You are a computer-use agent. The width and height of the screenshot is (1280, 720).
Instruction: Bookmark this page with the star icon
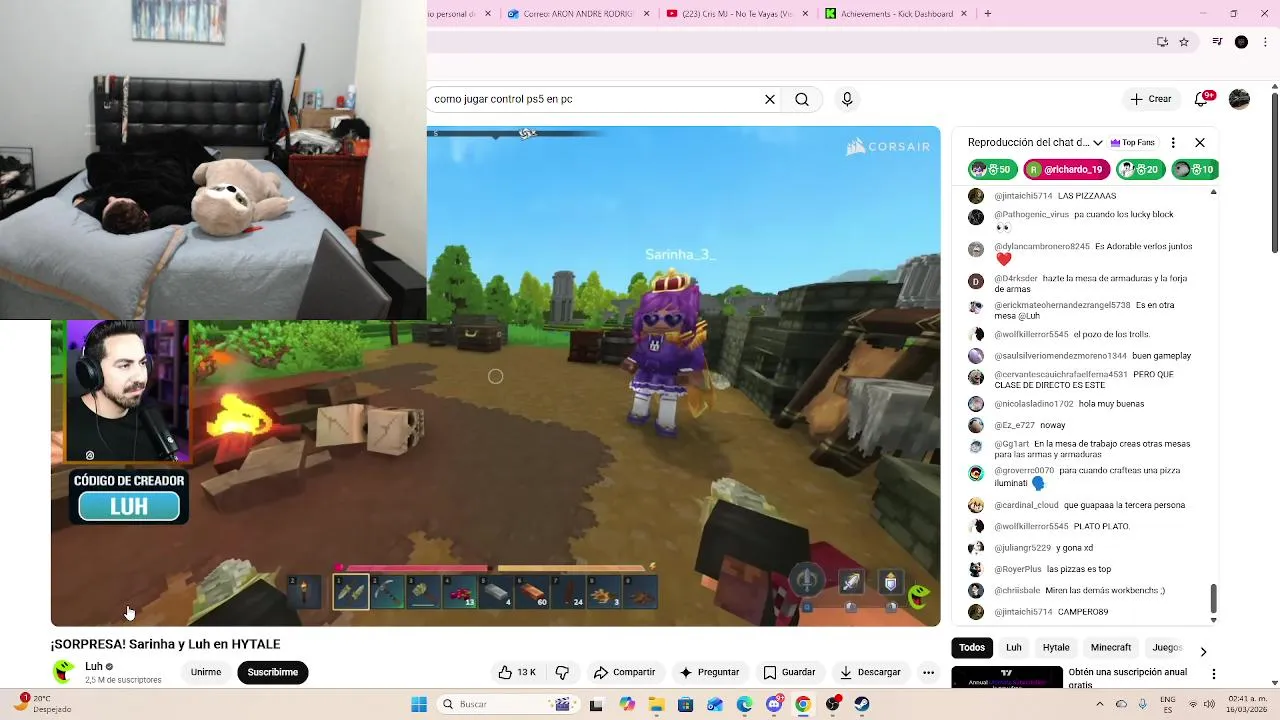[1184, 42]
